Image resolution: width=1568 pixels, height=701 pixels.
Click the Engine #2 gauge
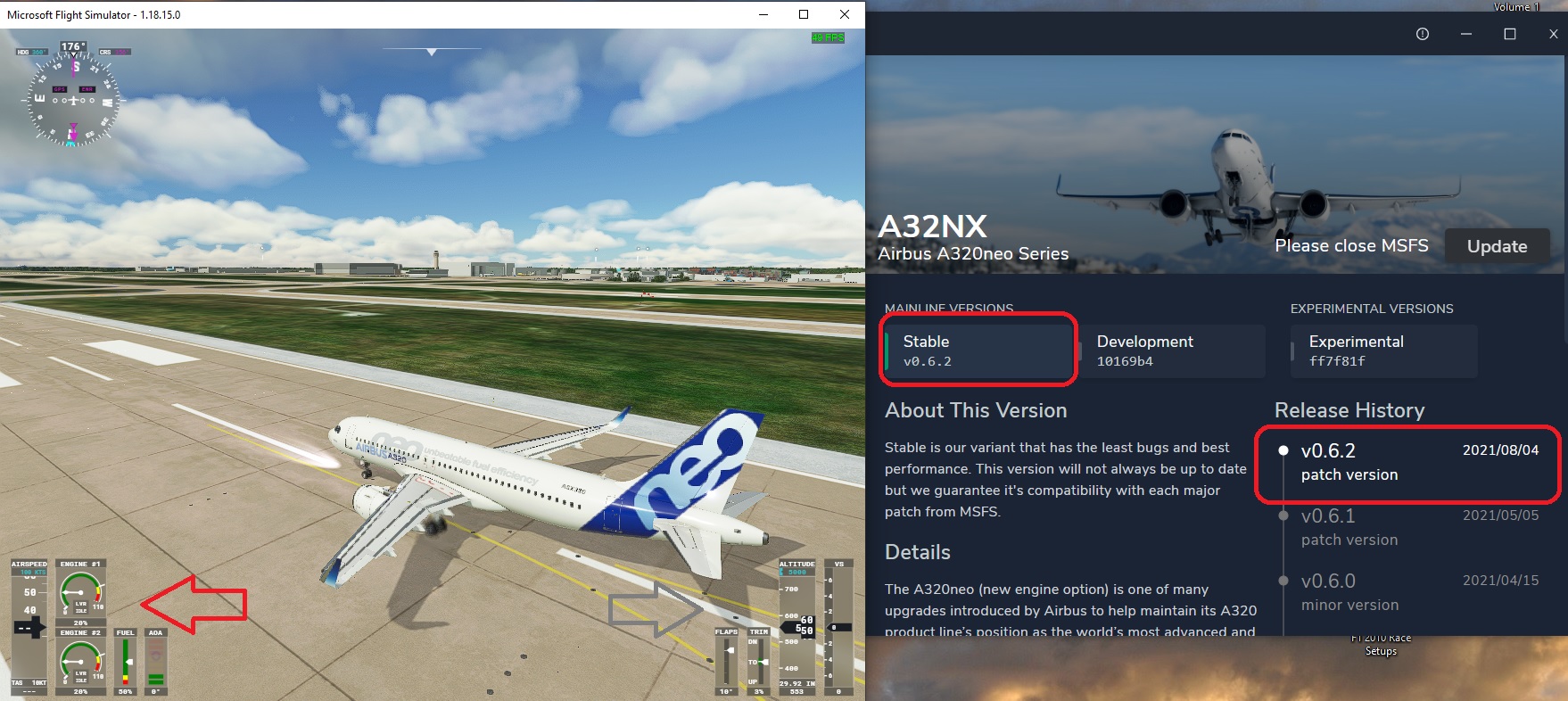tap(80, 662)
